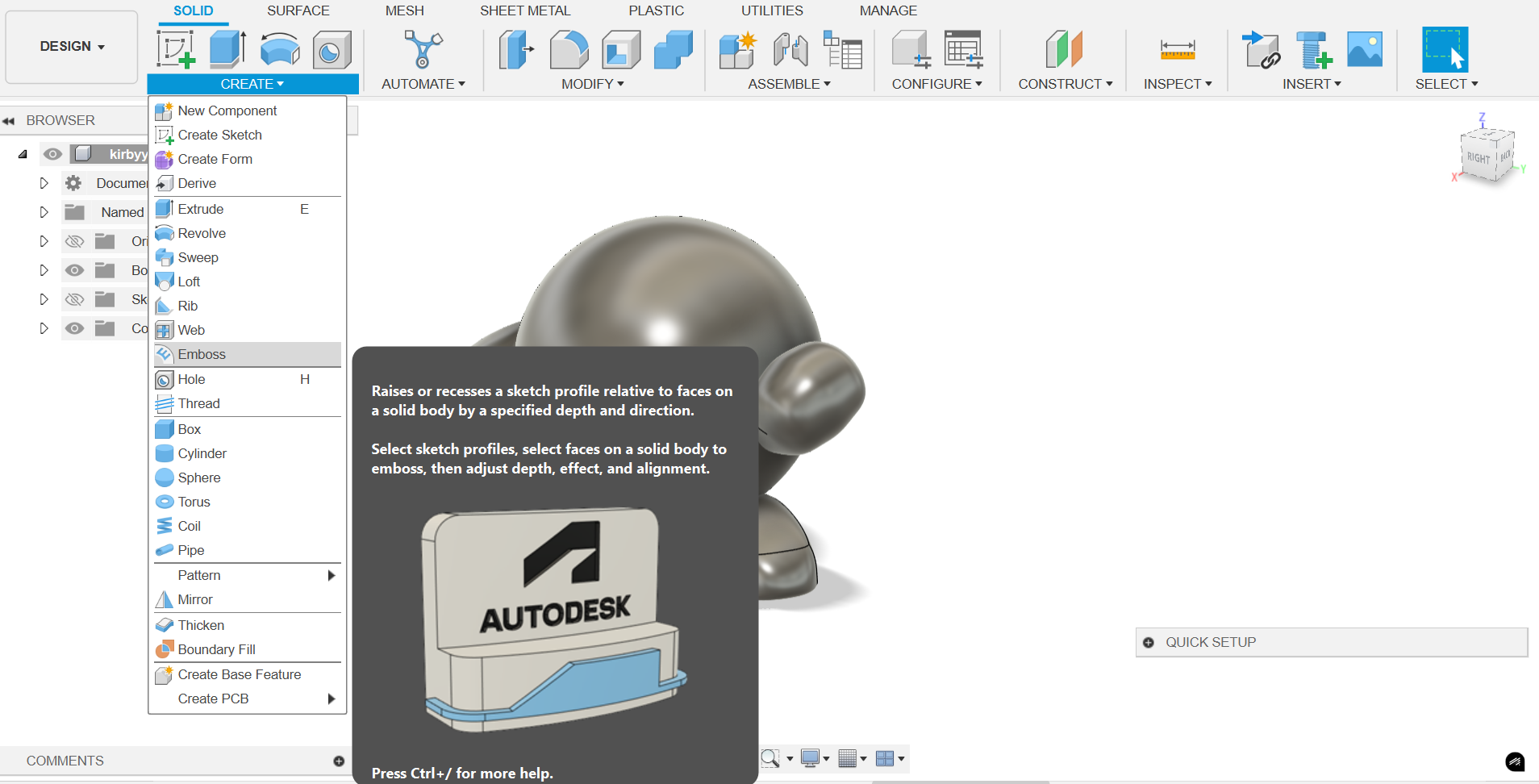Toggle visibility eye of kirbyy root component
Screen dimensions: 1539x784
[x=53, y=154]
